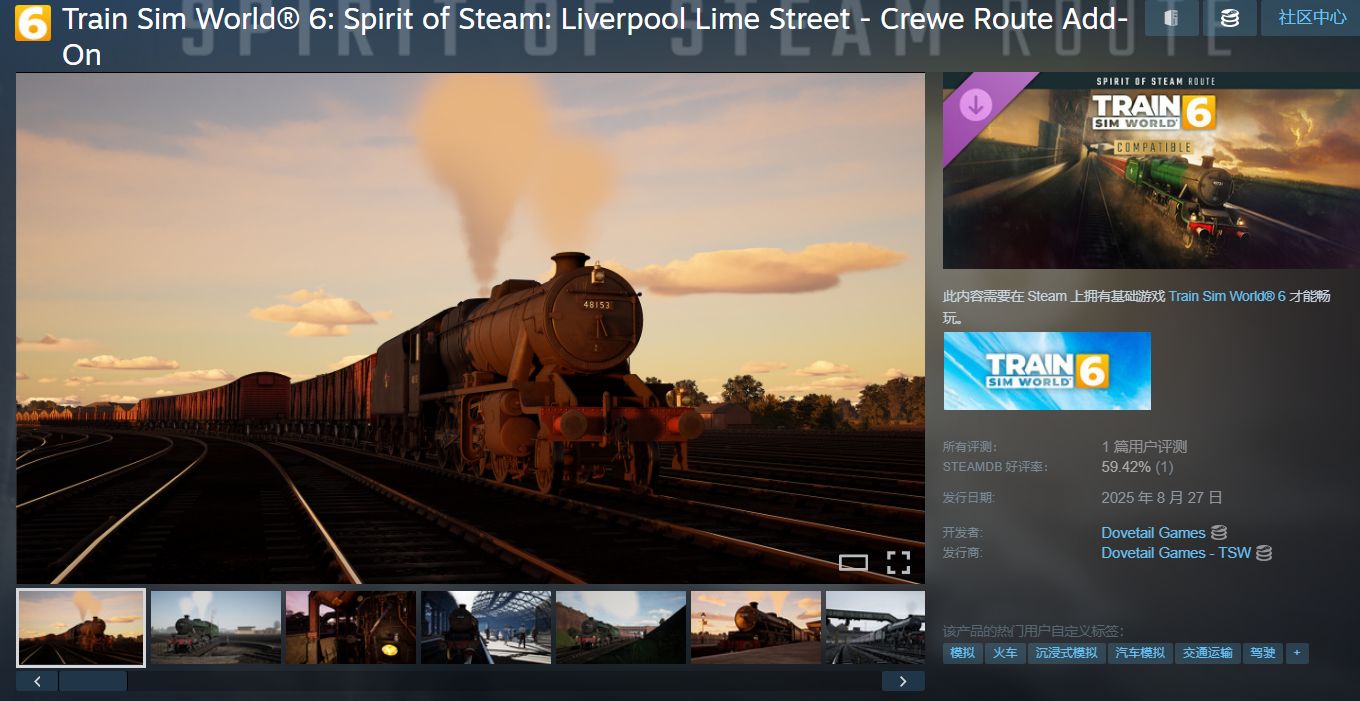Toggle theater mode on screenshot viewer
Image resolution: width=1360 pixels, height=701 pixels.
tap(853, 563)
